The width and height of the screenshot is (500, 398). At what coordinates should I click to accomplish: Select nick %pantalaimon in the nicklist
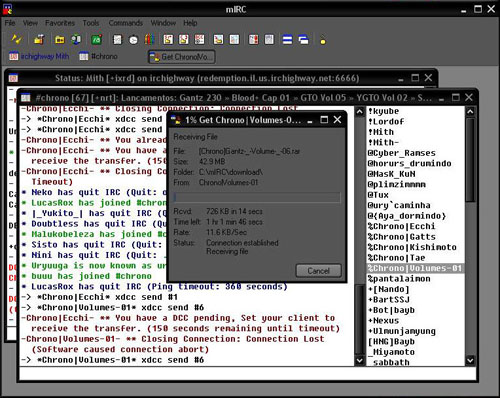click(x=399, y=279)
